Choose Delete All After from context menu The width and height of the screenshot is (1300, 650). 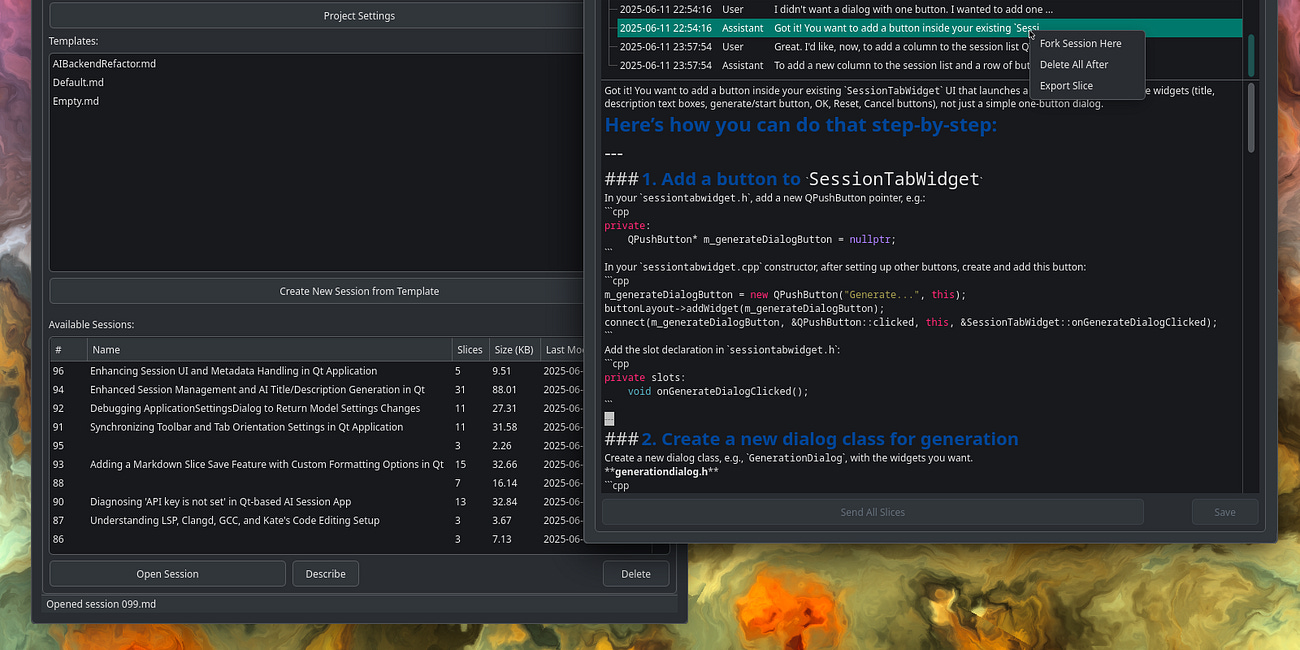click(1074, 65)
